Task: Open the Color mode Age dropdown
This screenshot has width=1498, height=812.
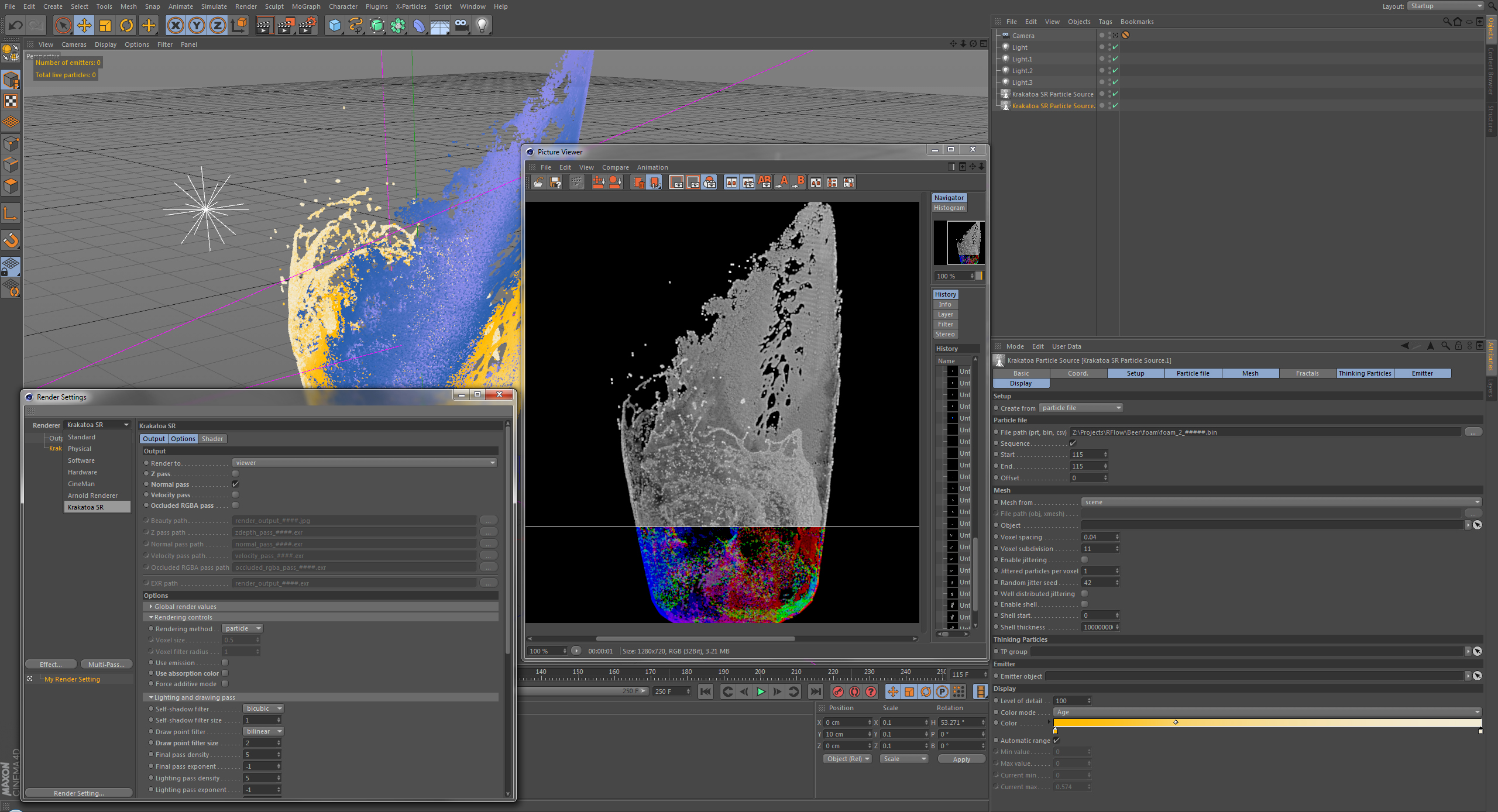Action: click(x=1267, y=712)
